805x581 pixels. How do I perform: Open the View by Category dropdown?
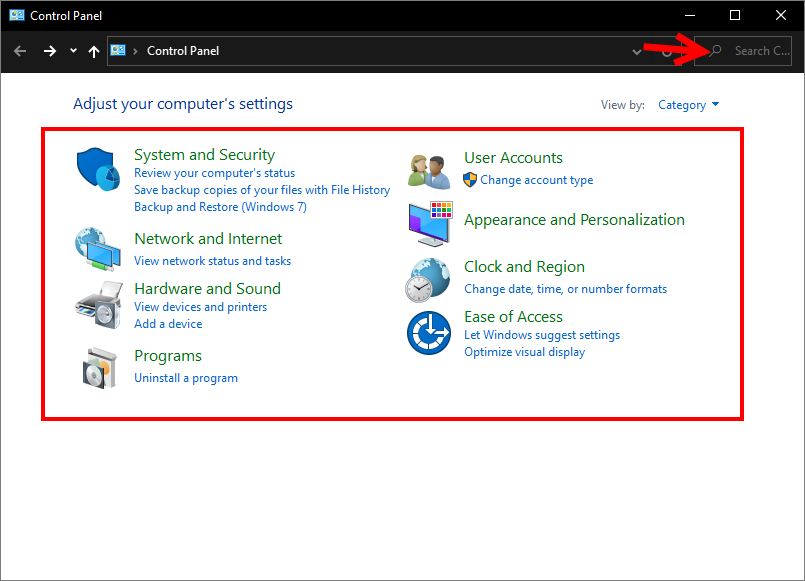[x=688, y=105]
